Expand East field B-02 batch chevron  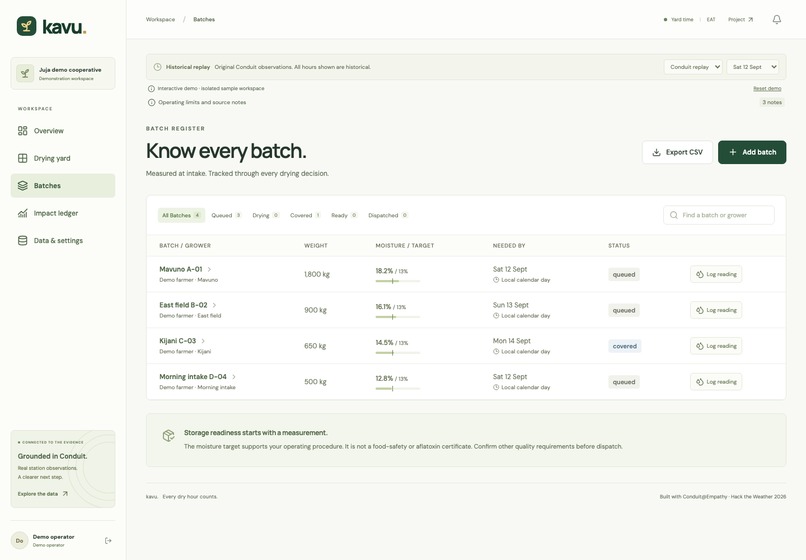tap(214, 305)
